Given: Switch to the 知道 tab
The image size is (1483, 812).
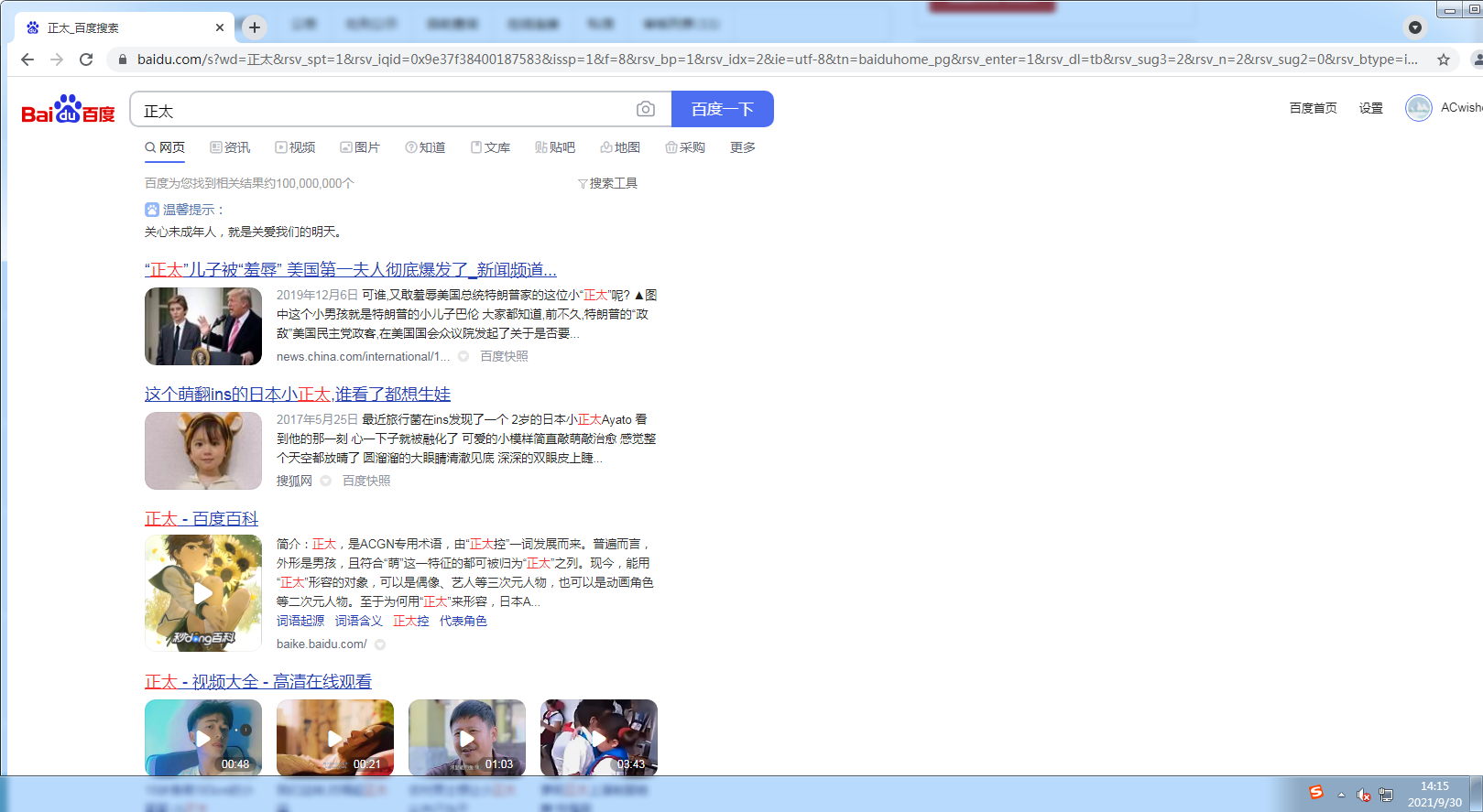Looking at the screenshot, I should (x=425, y=147).
